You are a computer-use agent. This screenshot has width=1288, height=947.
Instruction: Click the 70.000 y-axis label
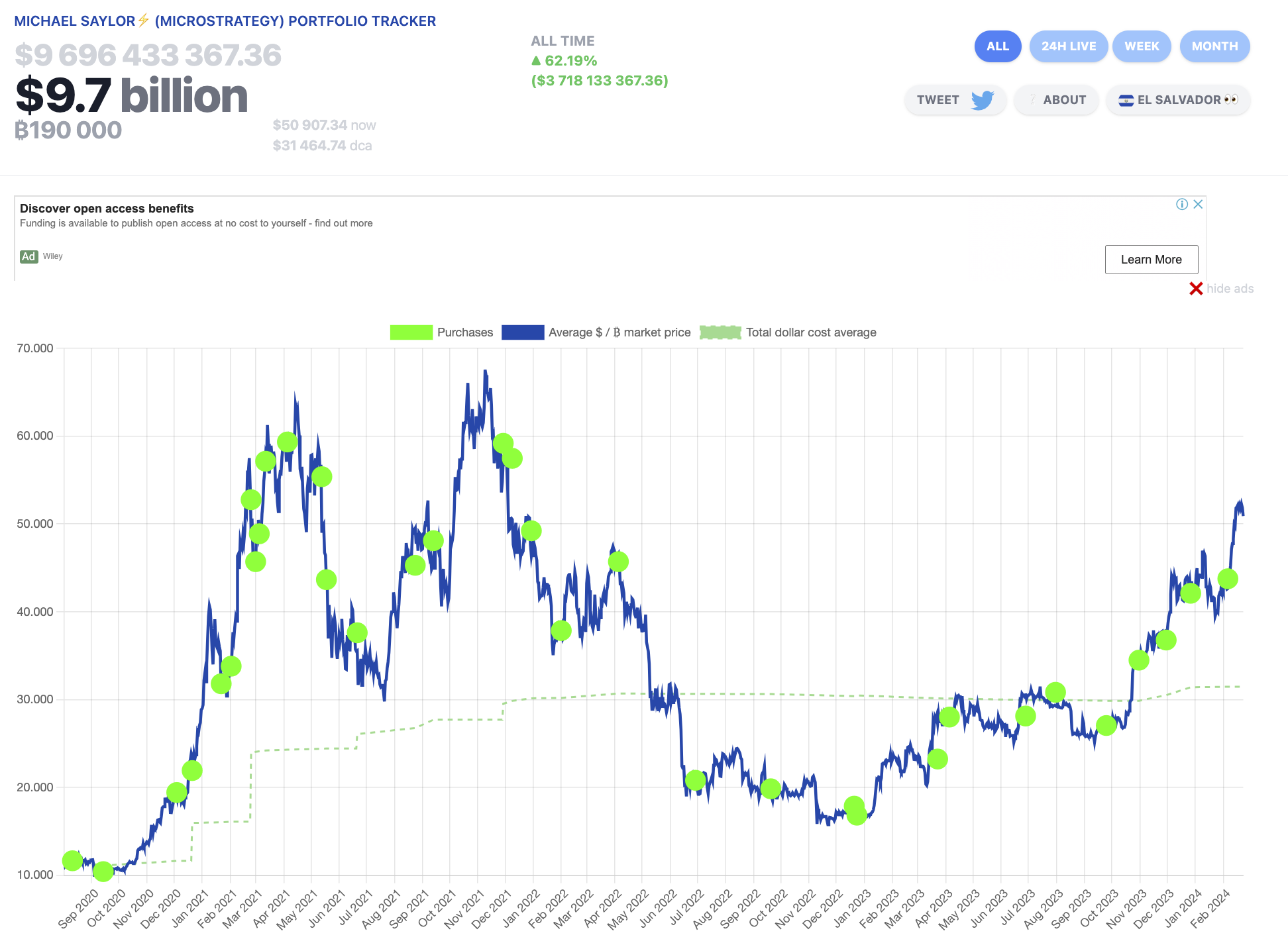pos(35,348)
